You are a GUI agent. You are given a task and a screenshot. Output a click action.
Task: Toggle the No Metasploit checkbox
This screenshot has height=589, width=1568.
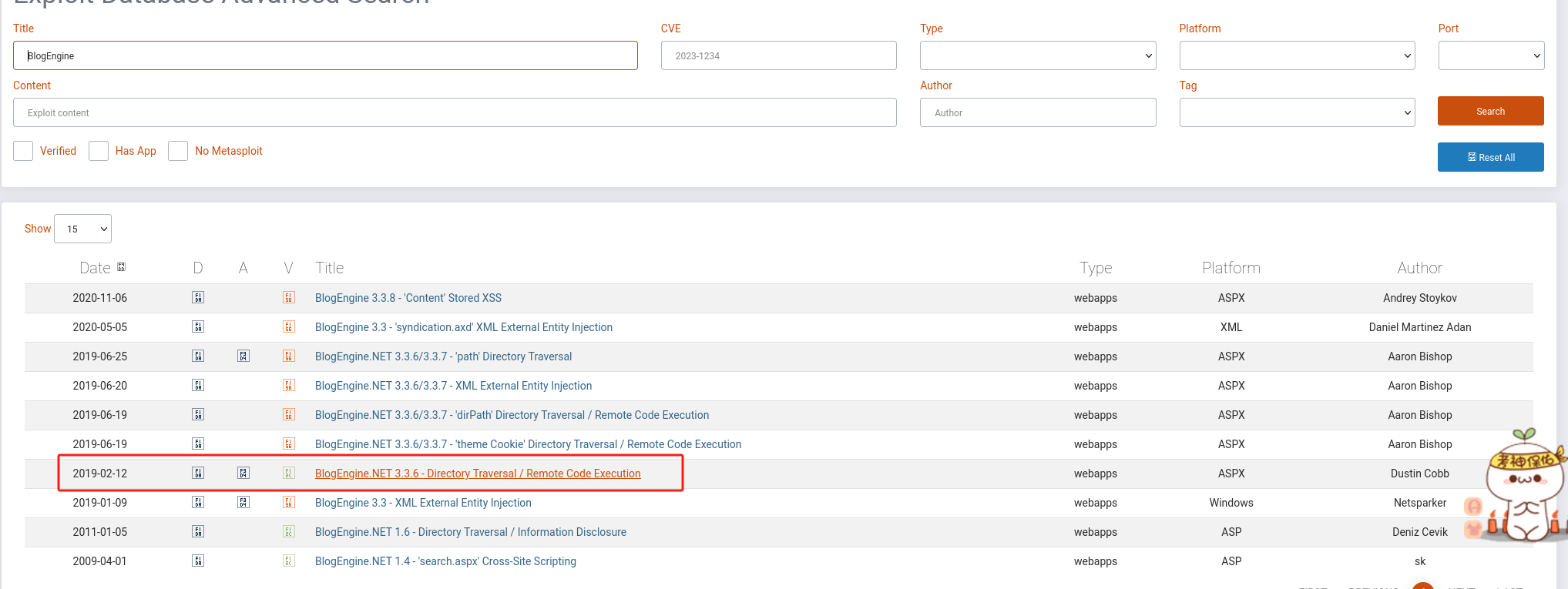[x=178, y=151]
